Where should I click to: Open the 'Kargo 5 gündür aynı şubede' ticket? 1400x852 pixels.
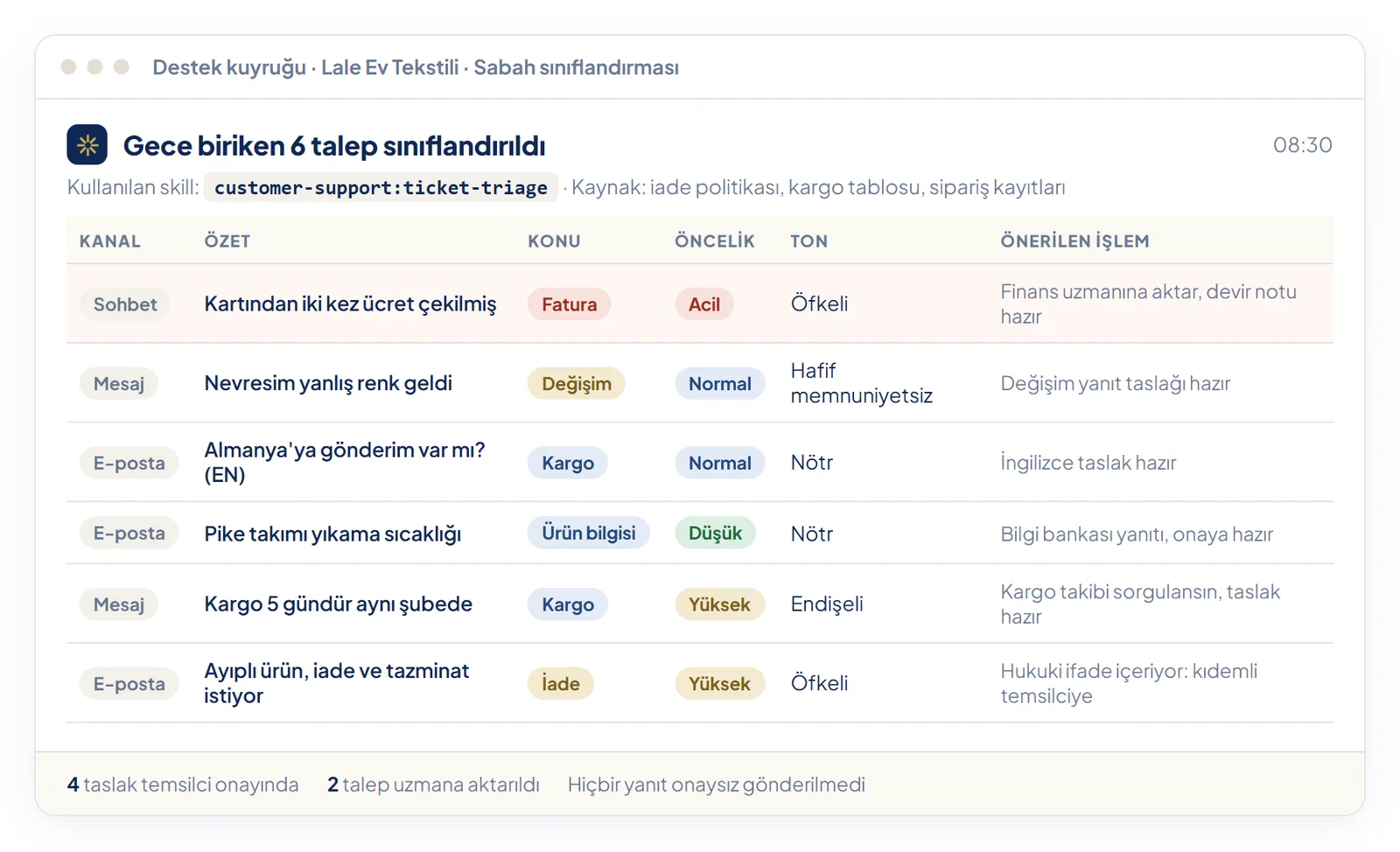(338, 604)
